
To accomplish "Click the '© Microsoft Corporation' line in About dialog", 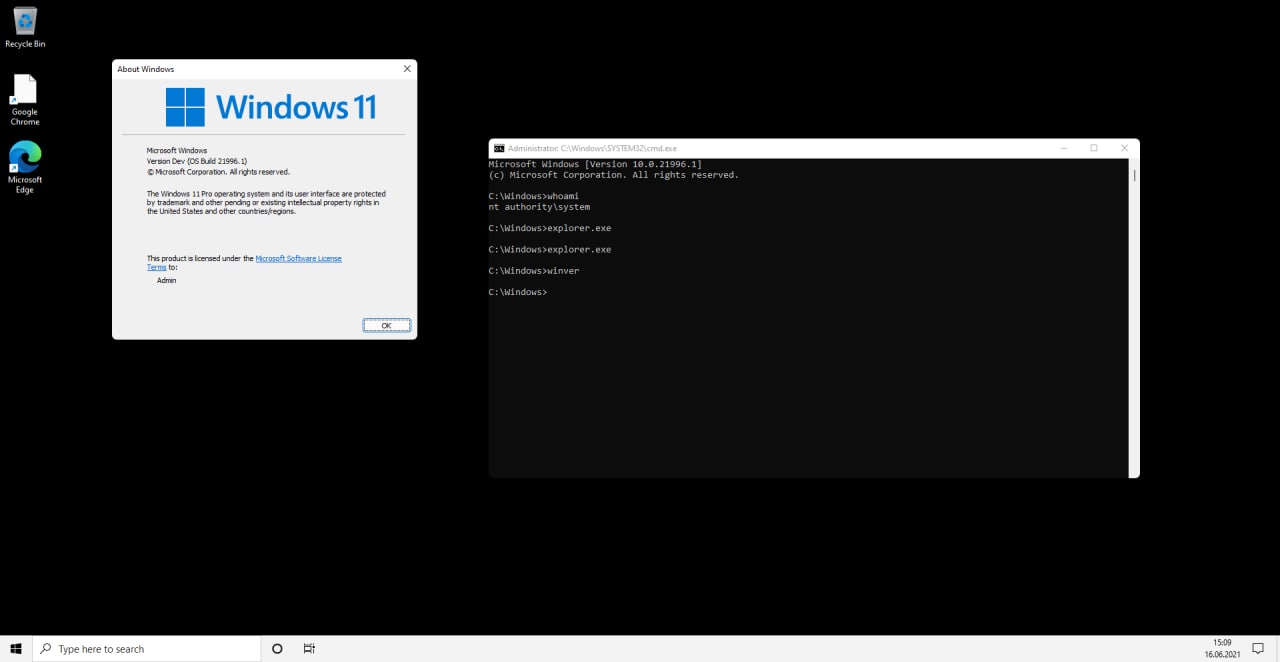I will [x=218, y=172].
